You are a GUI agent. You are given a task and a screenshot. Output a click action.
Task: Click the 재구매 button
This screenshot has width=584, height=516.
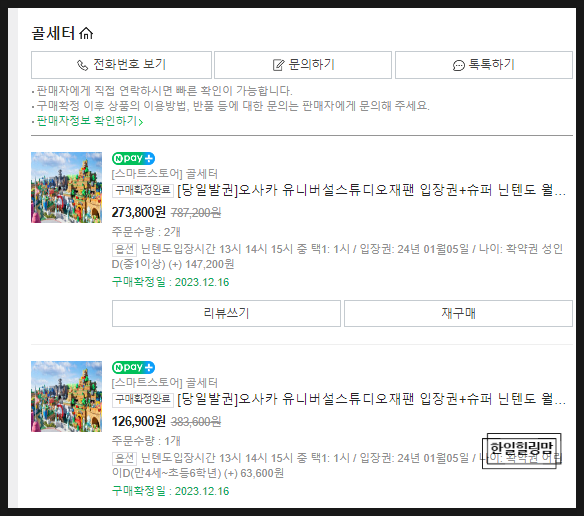coord(458,313)
